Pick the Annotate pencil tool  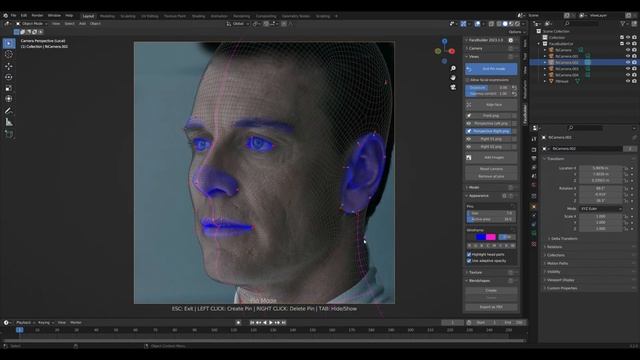[x=9, y=111]
